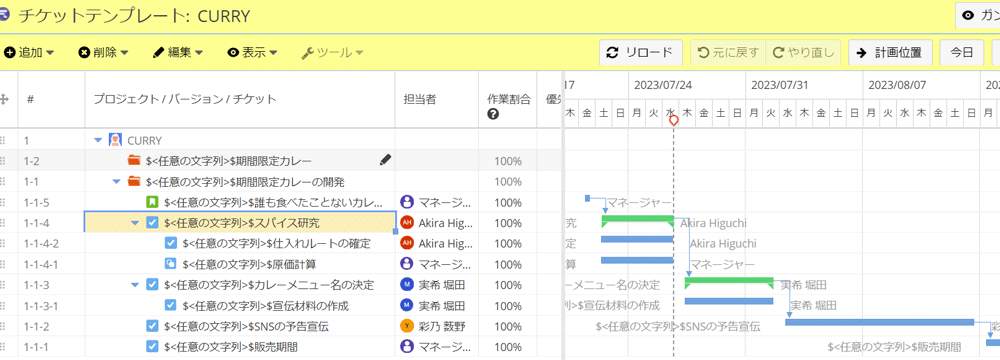Click the green bookmark icon on row 1-1-5
Viewport: 1000px width, 360px height.
[152, 202]
